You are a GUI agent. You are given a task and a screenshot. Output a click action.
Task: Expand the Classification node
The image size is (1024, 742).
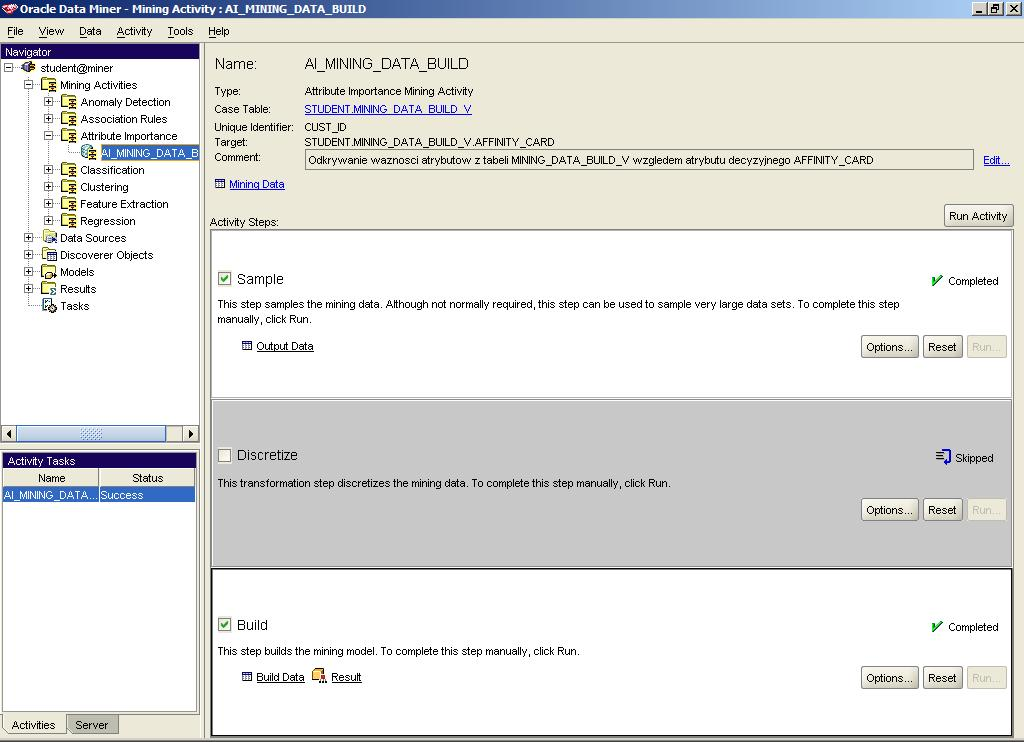pos(49,169)
